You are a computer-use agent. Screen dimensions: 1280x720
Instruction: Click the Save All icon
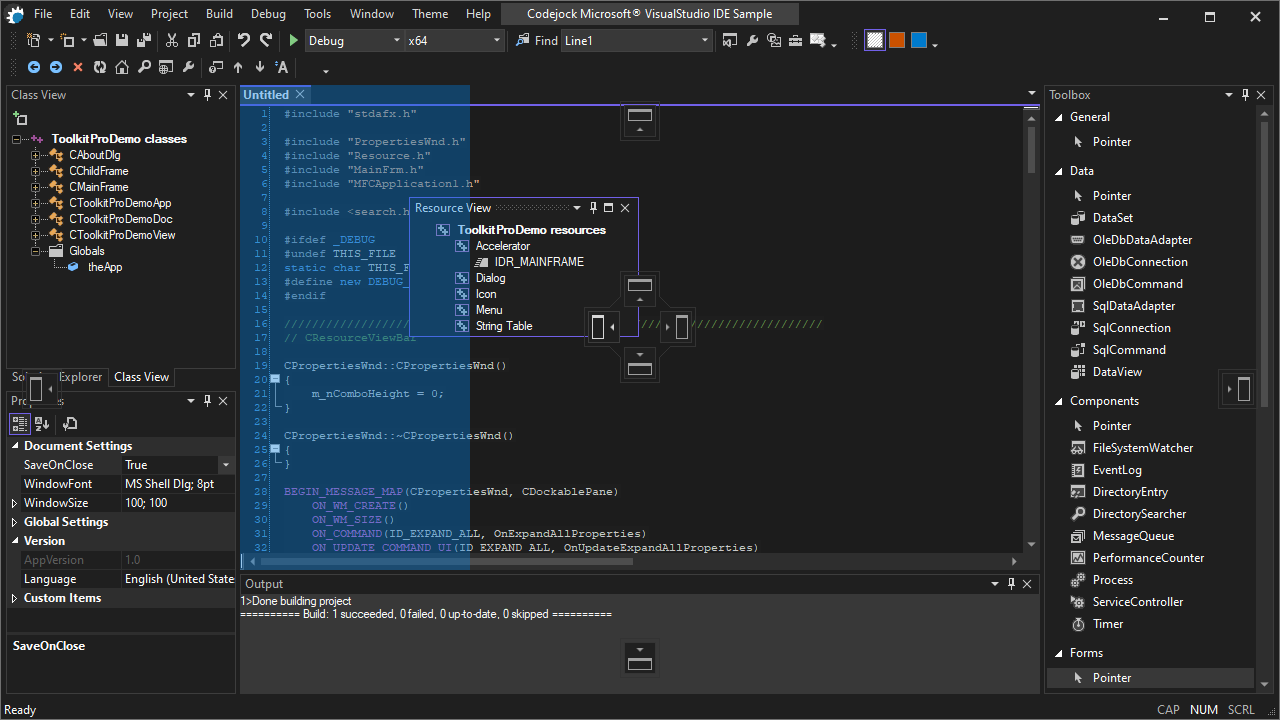(x=144, y=41)
